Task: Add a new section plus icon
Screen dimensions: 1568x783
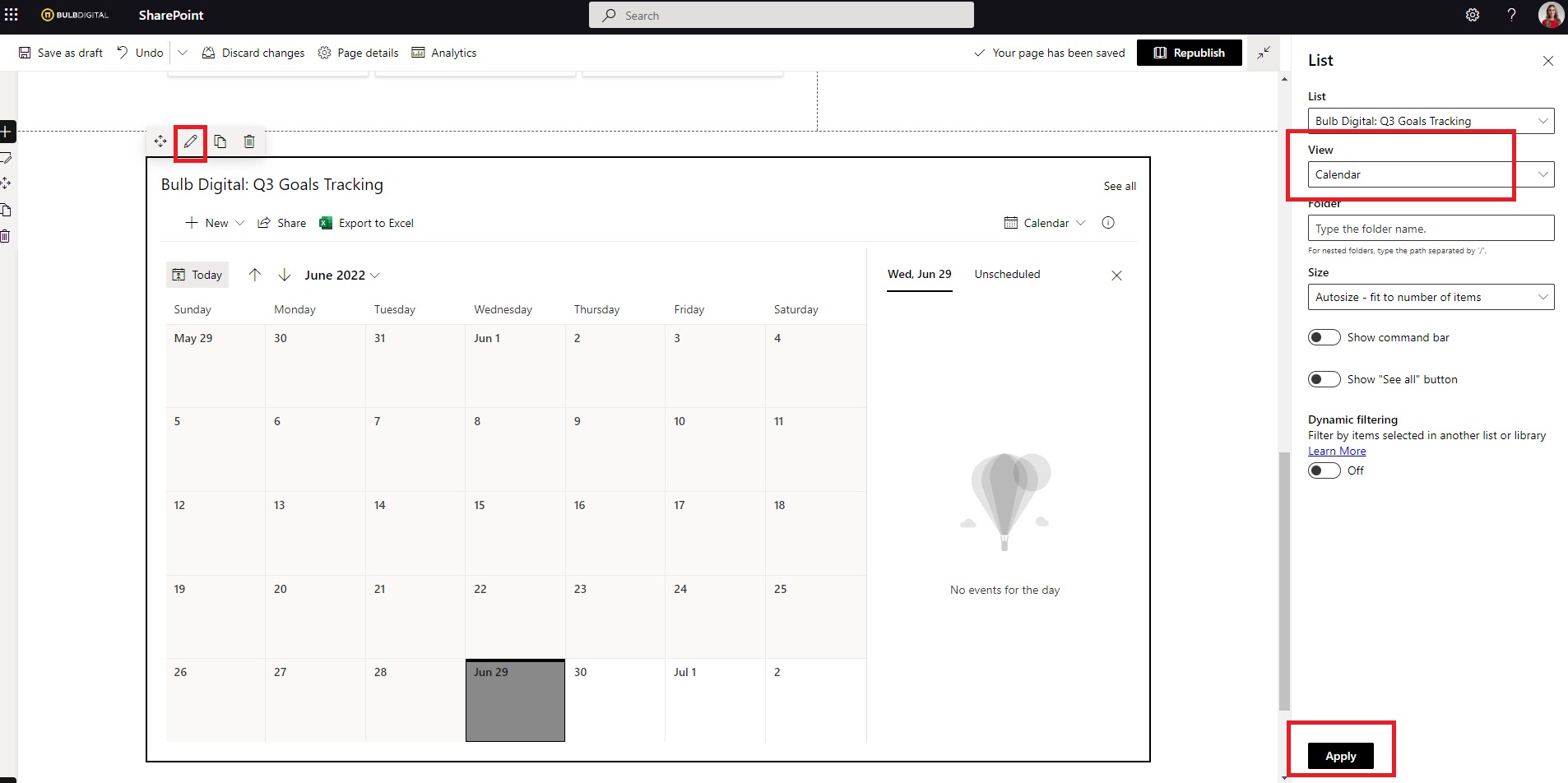Action: pyautogui.click(x=6, y=132)
